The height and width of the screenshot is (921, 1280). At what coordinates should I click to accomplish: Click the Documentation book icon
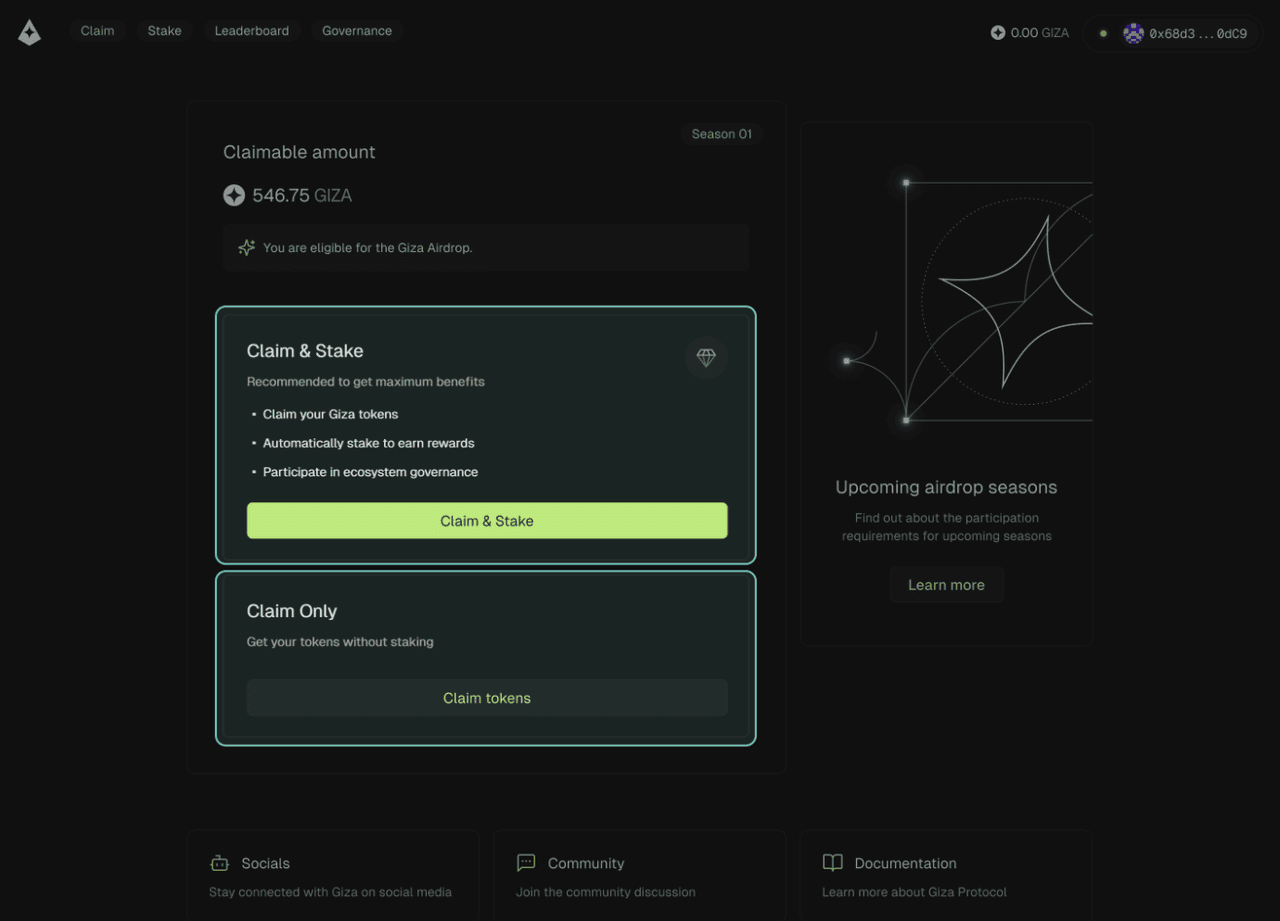click(x=833, y=863)
